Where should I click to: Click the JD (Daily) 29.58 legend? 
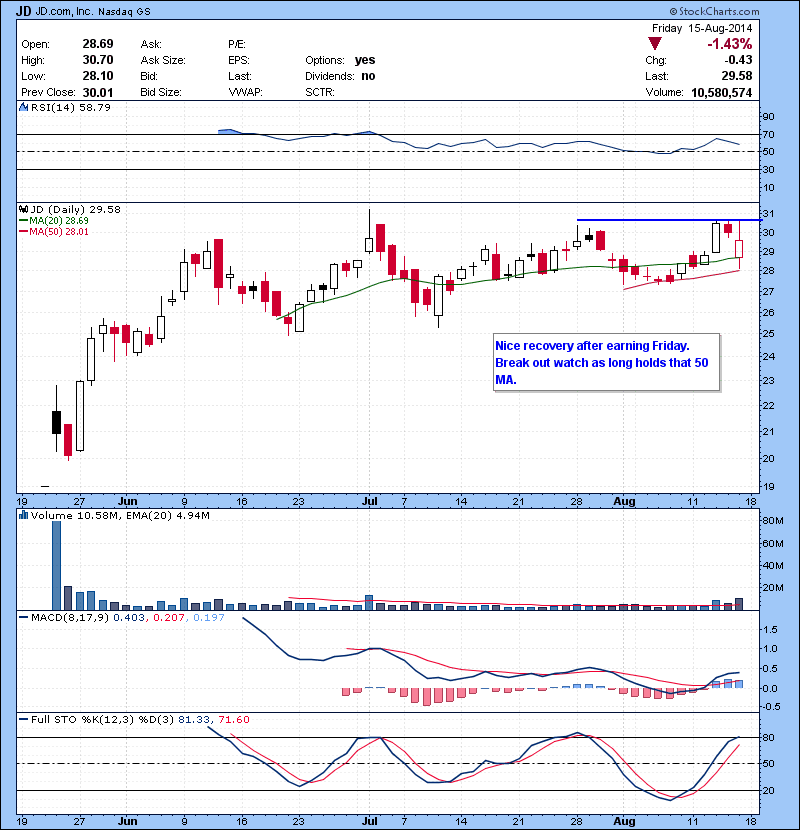tap(76, 209)
